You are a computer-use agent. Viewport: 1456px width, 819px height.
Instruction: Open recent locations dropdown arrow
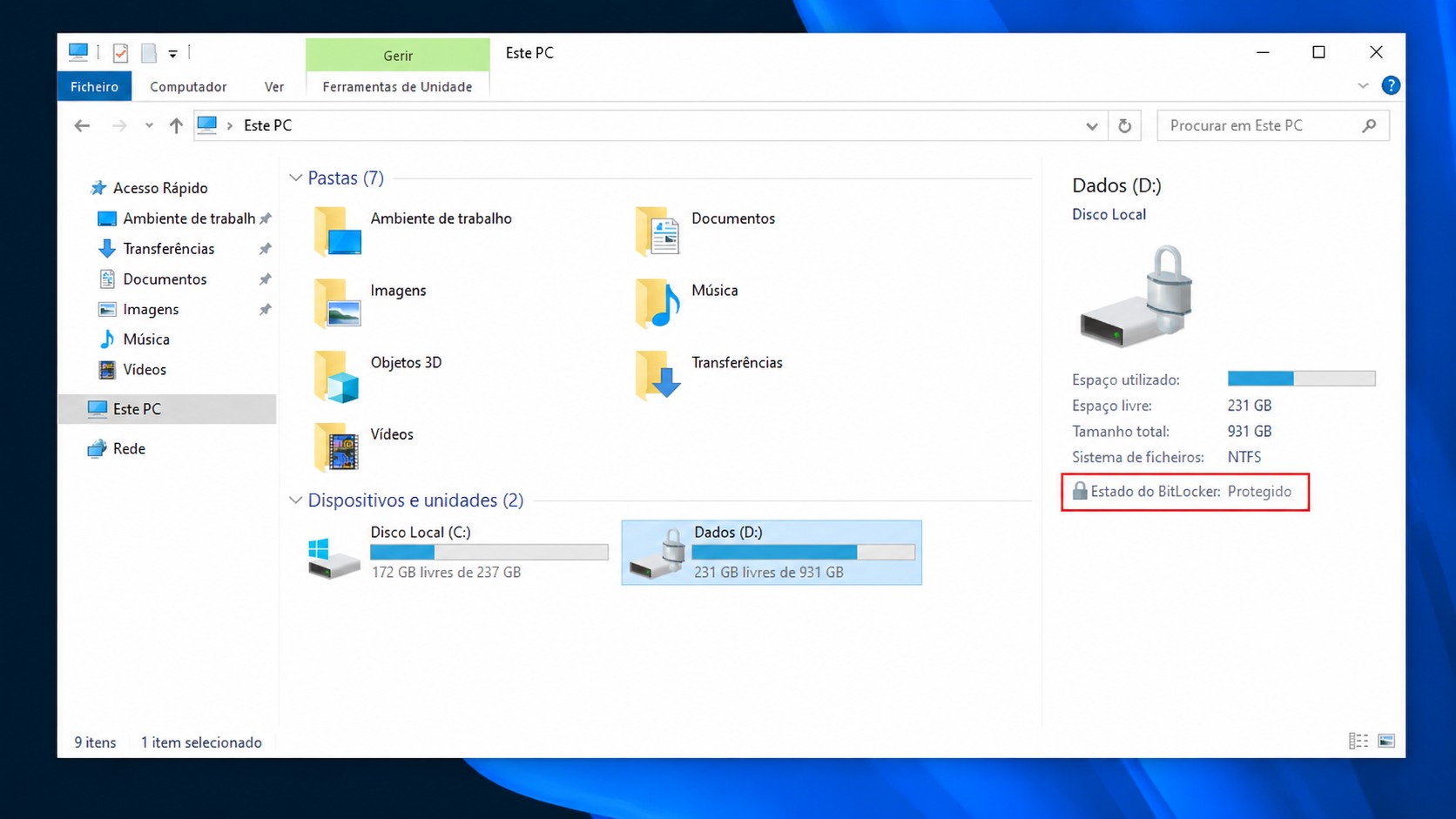[x=149, y=125]
